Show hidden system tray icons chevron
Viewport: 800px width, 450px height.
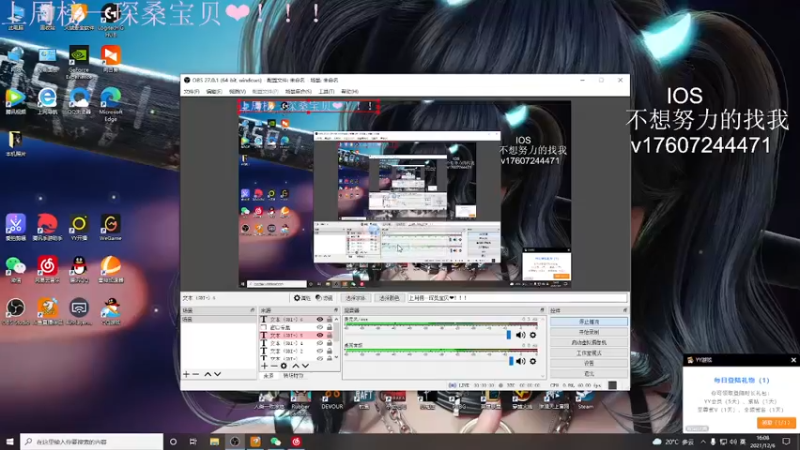tap(703, 442)
